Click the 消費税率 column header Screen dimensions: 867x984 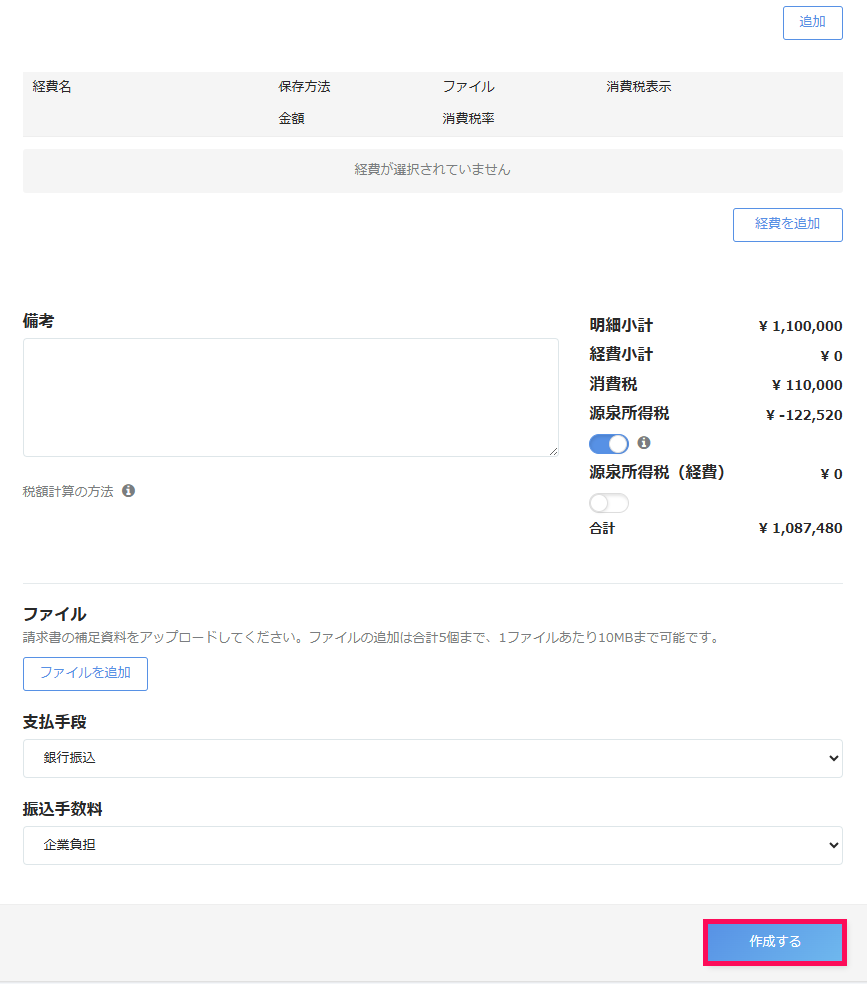coord(468,118)
